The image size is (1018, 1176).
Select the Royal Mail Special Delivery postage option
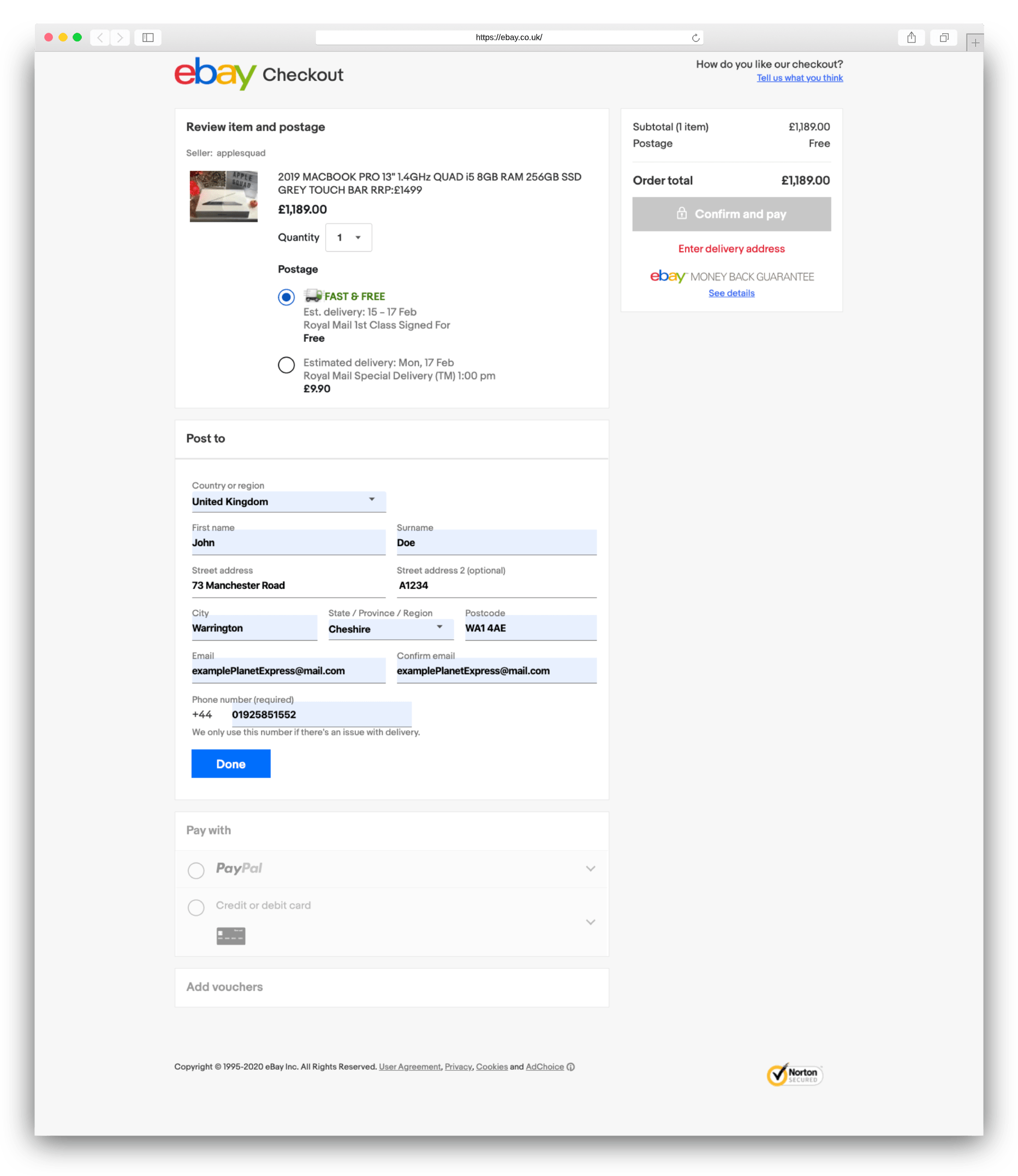point(287,365)
